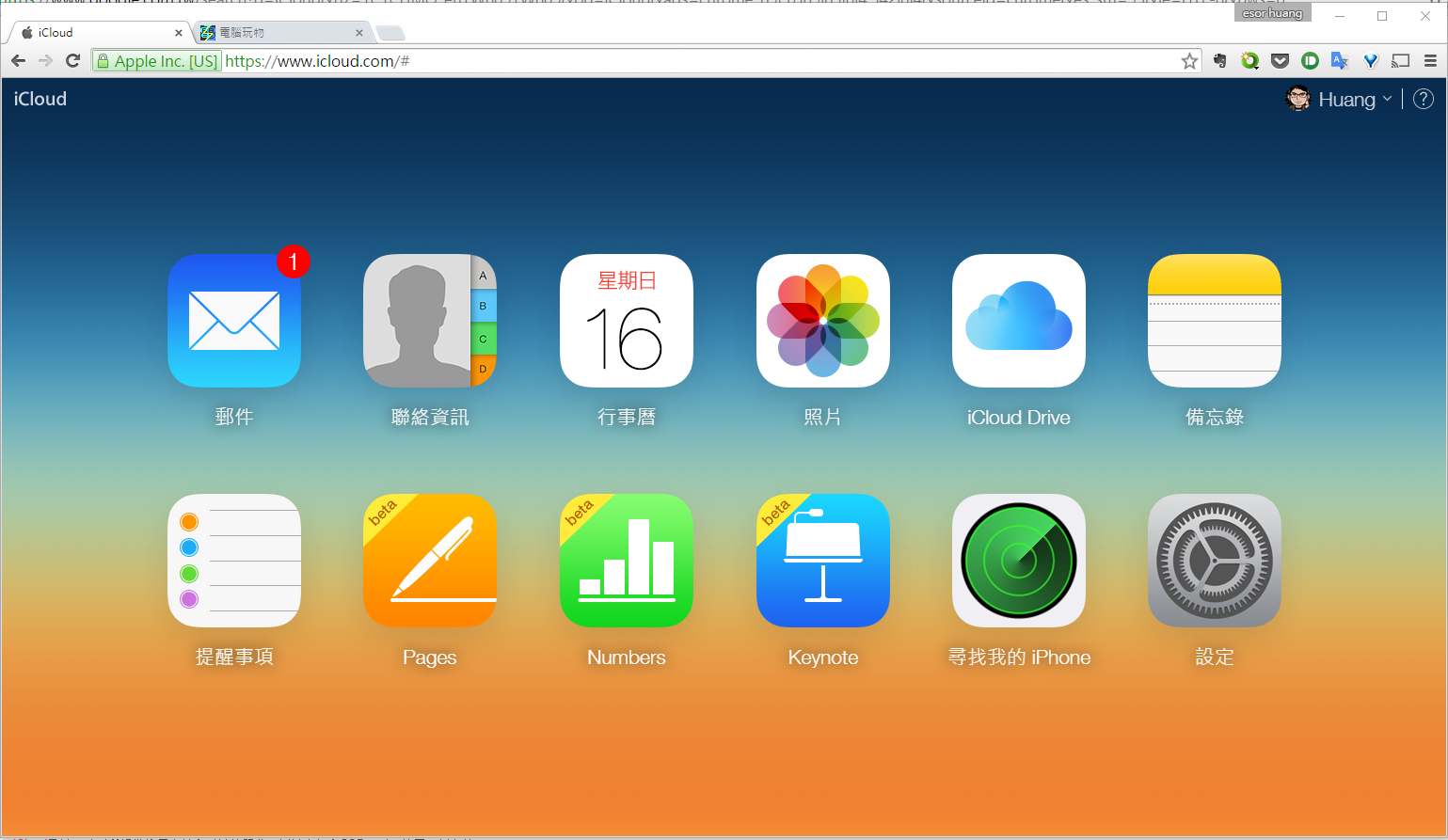Open the iCloud Drive cloud icon
This screenshot has width=1448, height=840.
click(1019, 321)
